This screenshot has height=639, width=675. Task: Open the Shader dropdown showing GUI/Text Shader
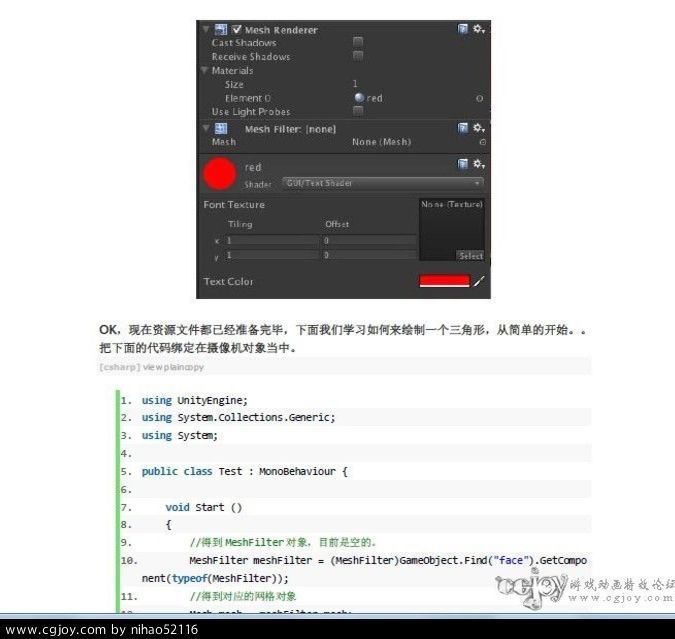click(x=382, y=183)
